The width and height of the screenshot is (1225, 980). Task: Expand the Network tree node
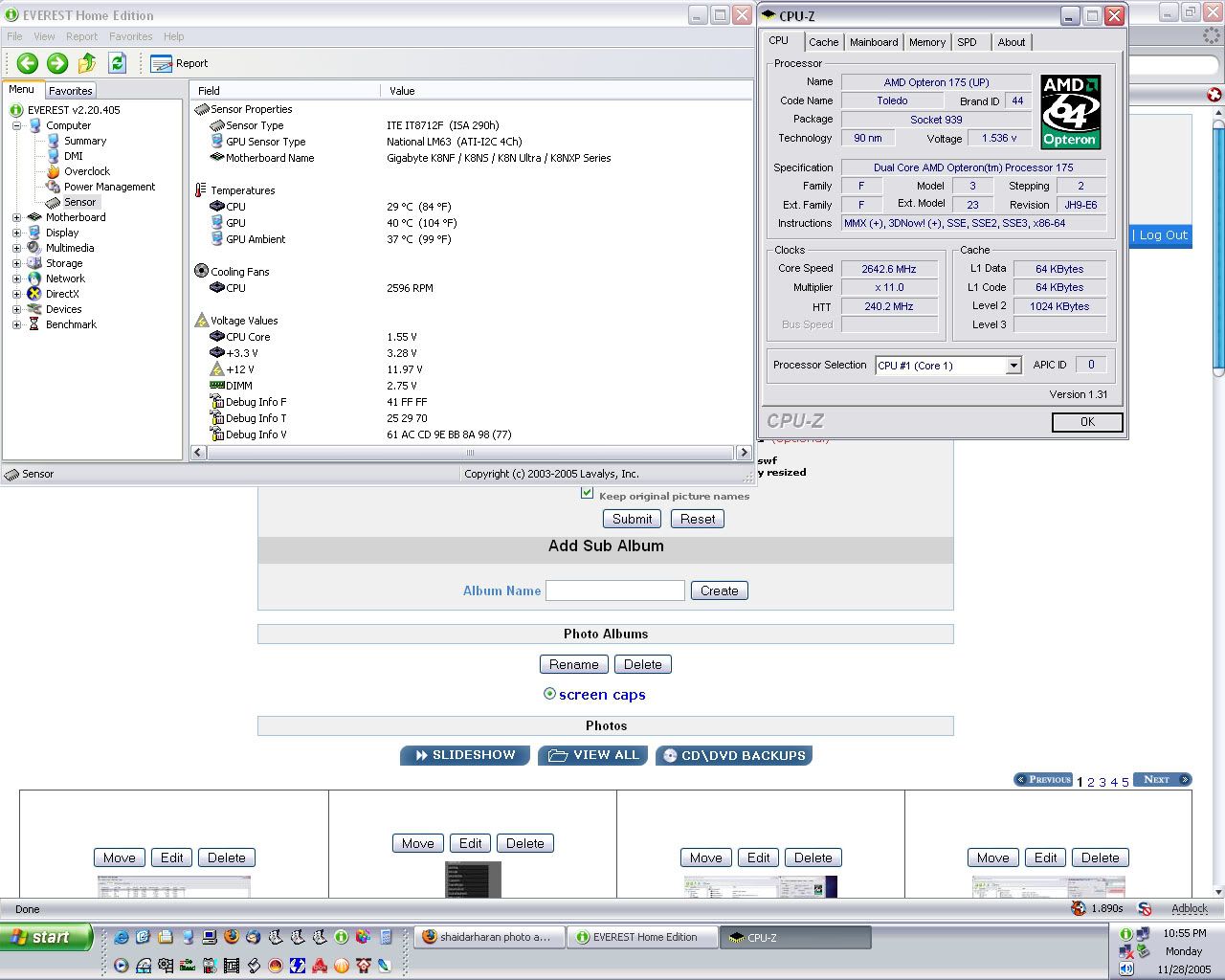(16, 278)
